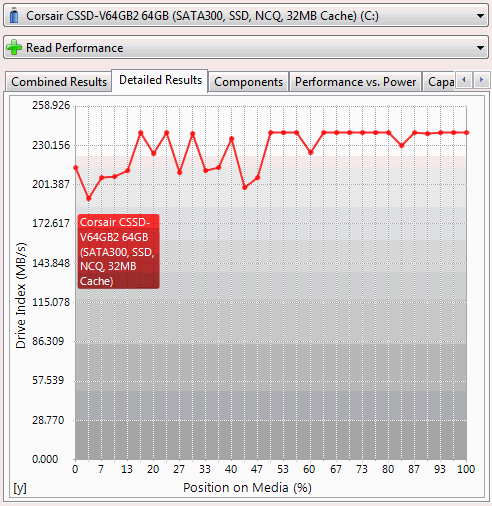492x506 pixels.
Task: Click the 57.539 y-axis value
Action: click(x=48, y=380)
